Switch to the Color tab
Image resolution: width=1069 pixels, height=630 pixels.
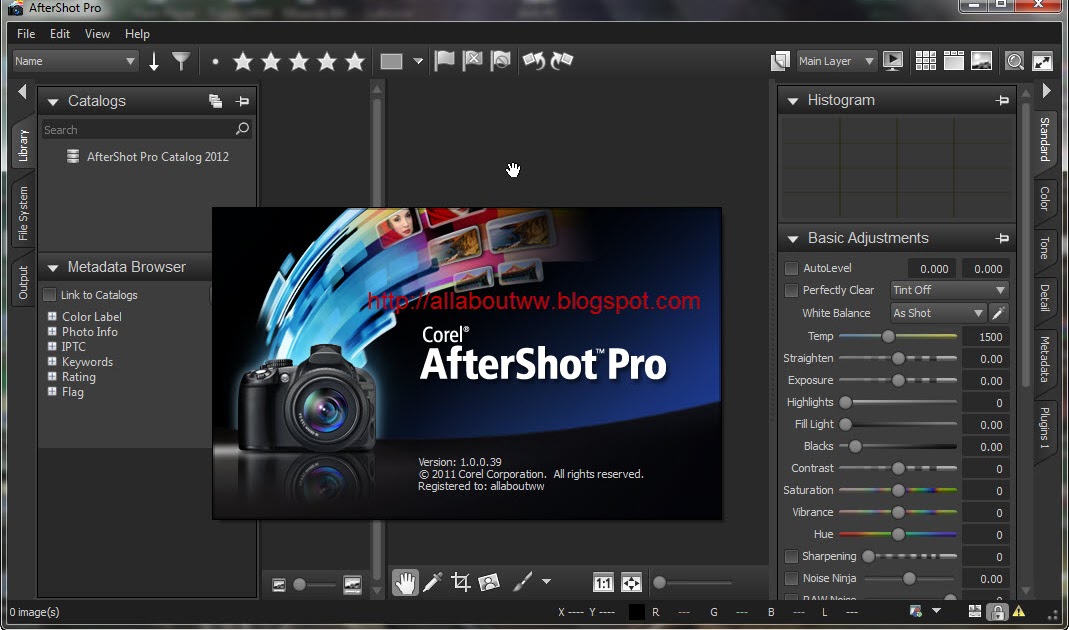pyautogui.click(x=1044, y=198)
